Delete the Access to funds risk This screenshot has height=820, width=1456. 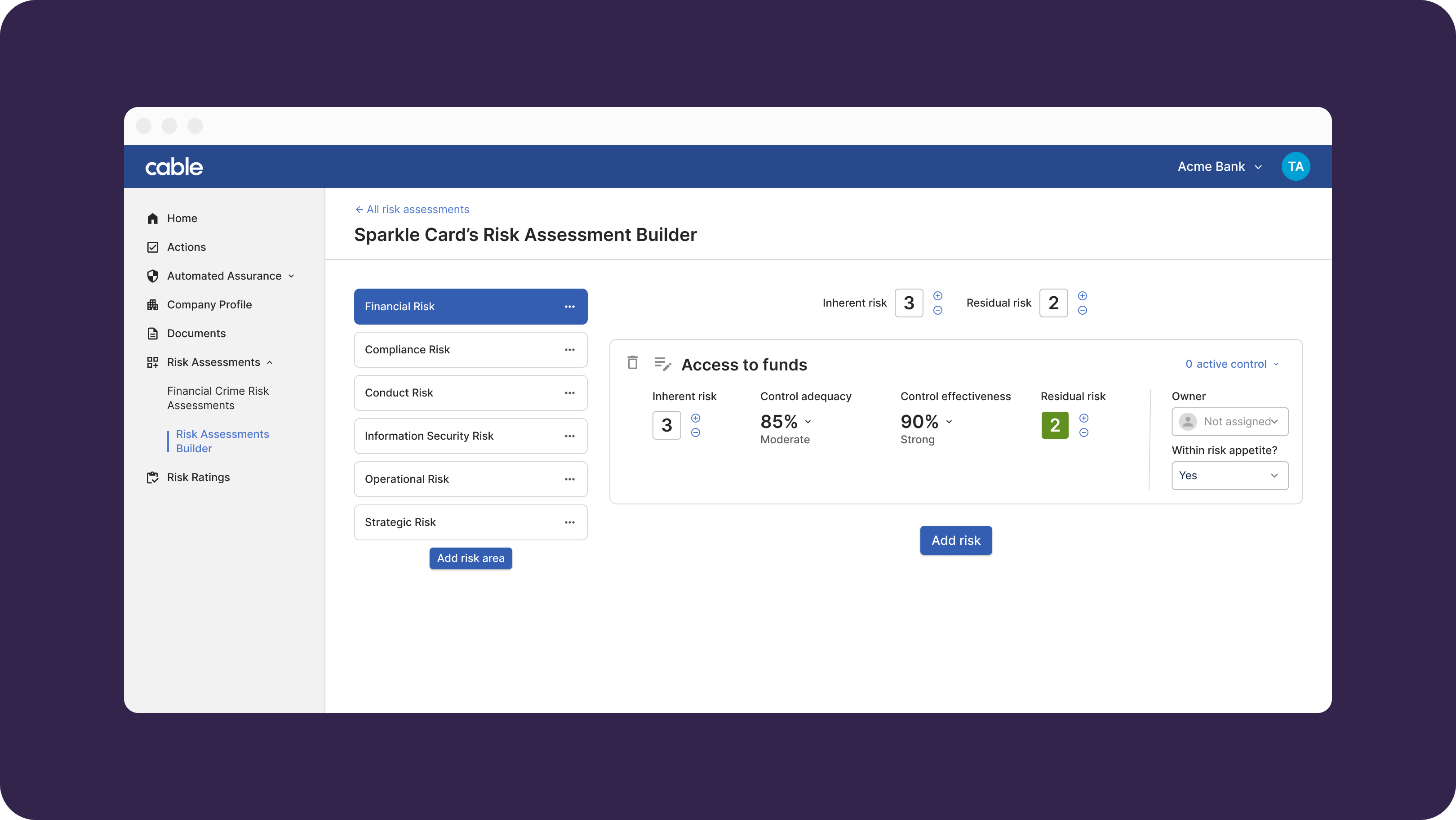click(632, 362)
